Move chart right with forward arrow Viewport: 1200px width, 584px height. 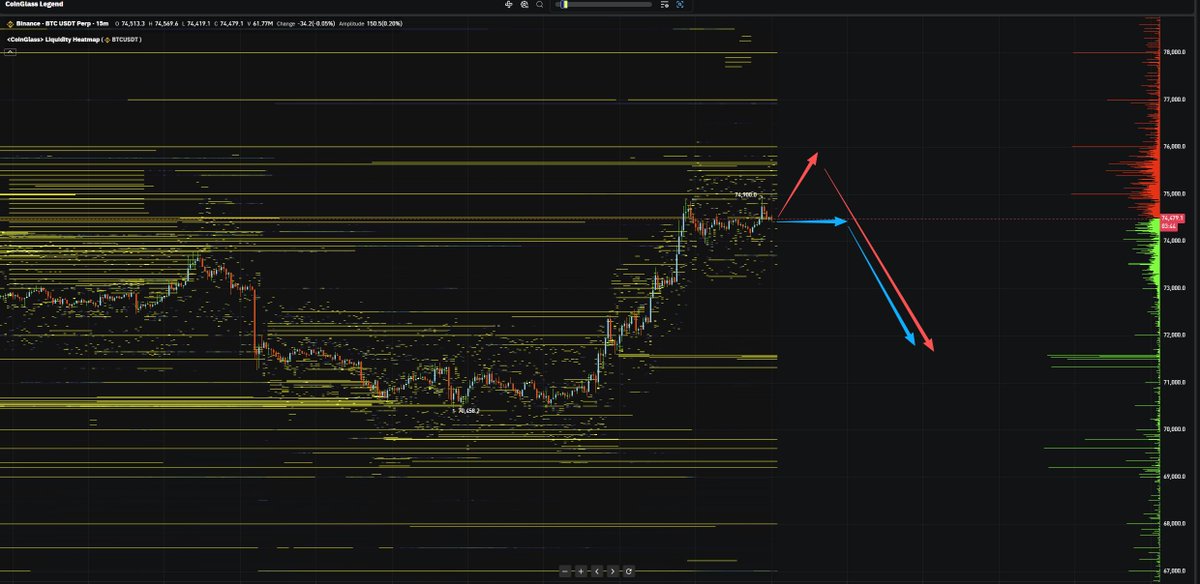[613, 571]
